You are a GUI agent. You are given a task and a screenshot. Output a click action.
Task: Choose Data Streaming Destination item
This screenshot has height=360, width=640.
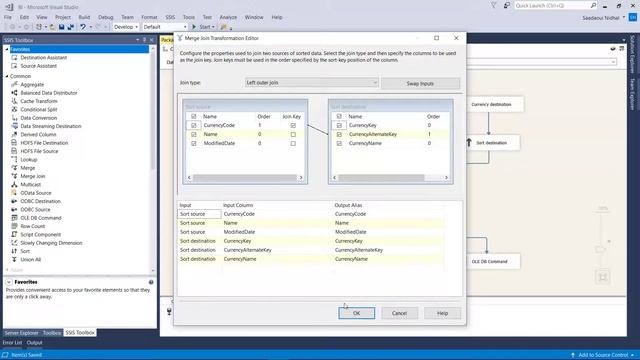pos(51,126)
